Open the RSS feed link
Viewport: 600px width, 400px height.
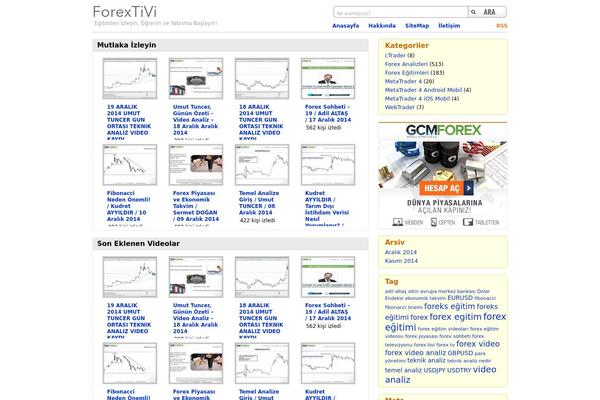(502, 26)
